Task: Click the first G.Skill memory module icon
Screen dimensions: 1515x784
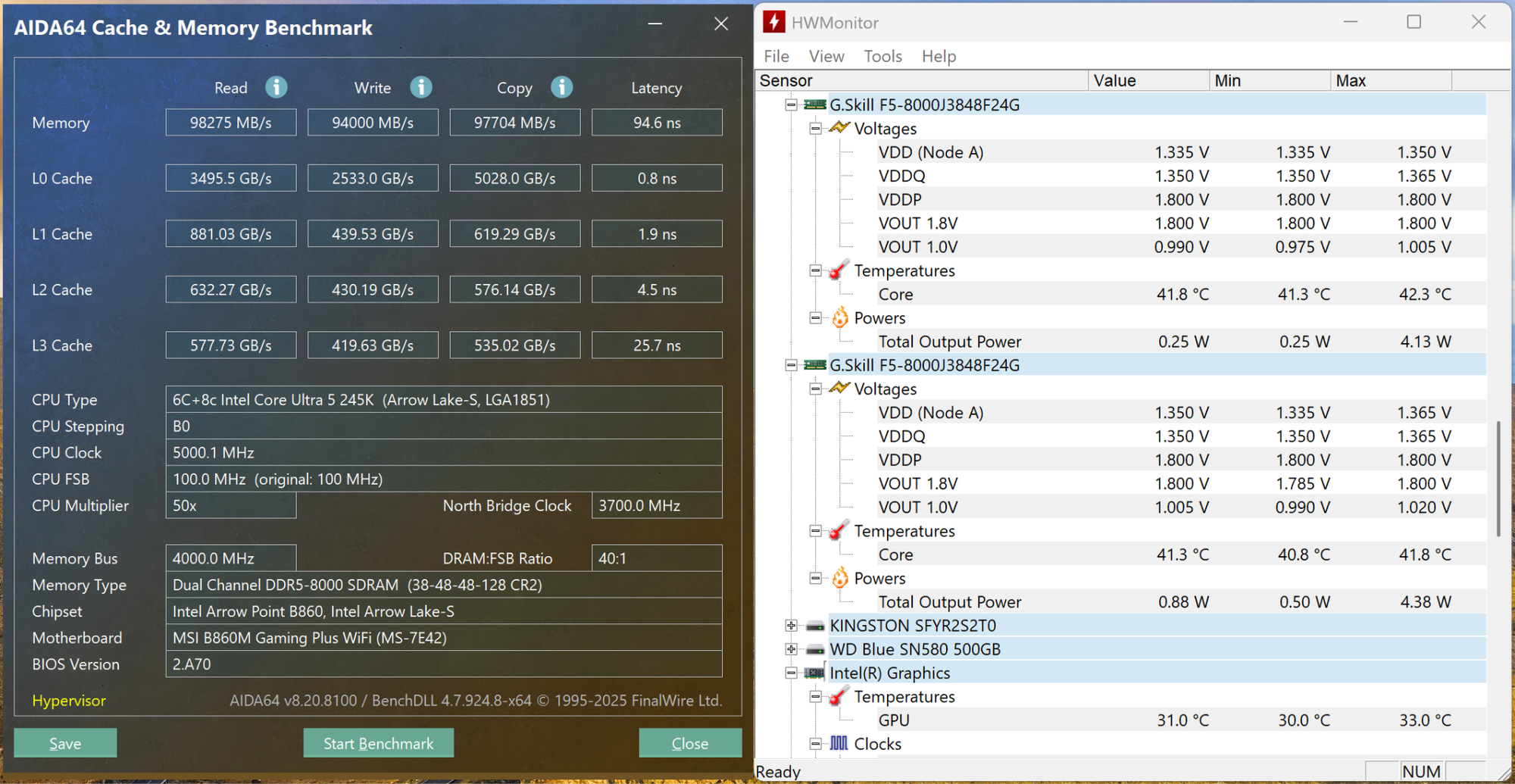Action: coord(815,105)
